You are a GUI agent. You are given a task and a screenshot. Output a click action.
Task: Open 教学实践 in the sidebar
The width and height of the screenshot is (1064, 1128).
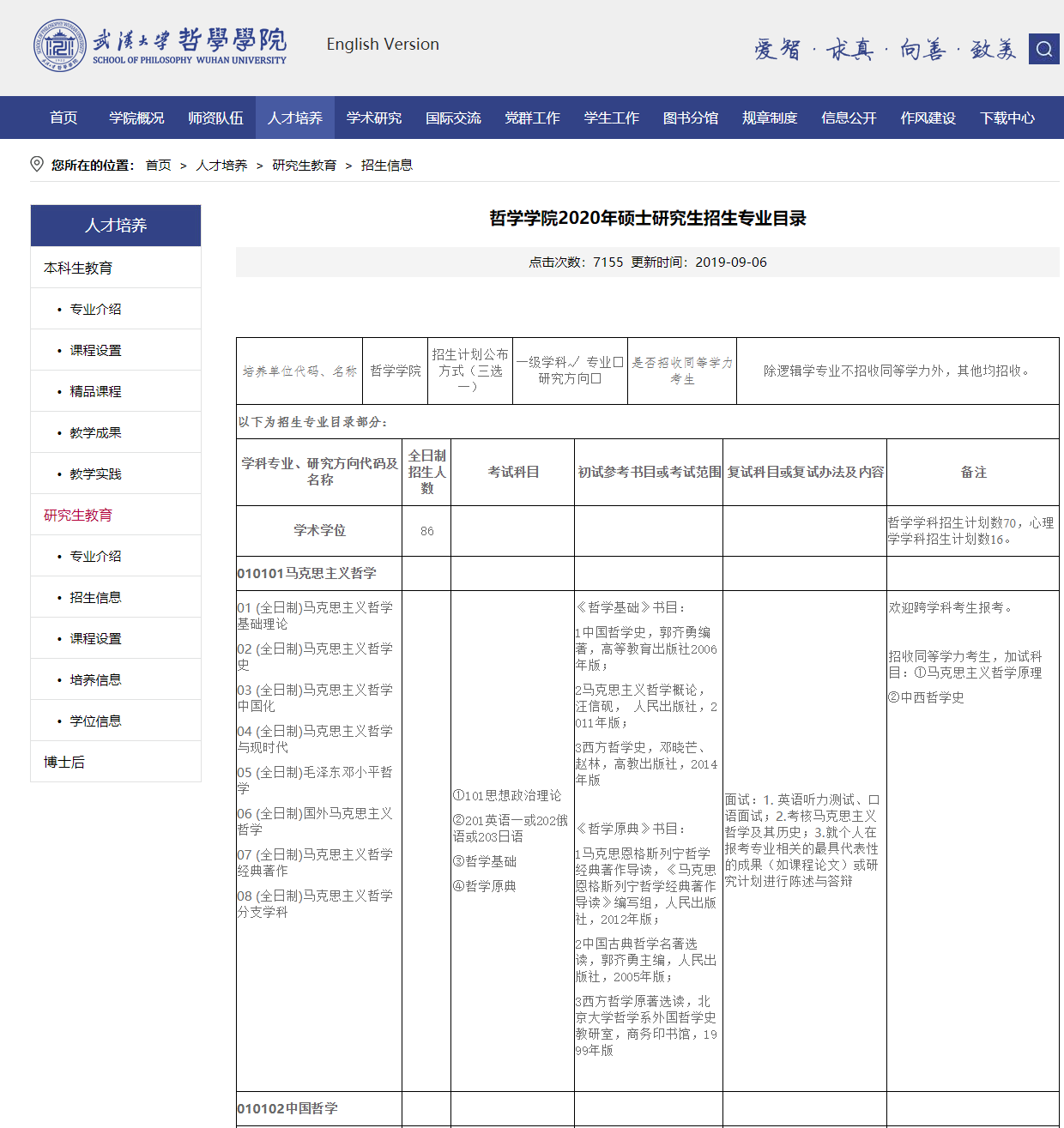tap(116, 474)
